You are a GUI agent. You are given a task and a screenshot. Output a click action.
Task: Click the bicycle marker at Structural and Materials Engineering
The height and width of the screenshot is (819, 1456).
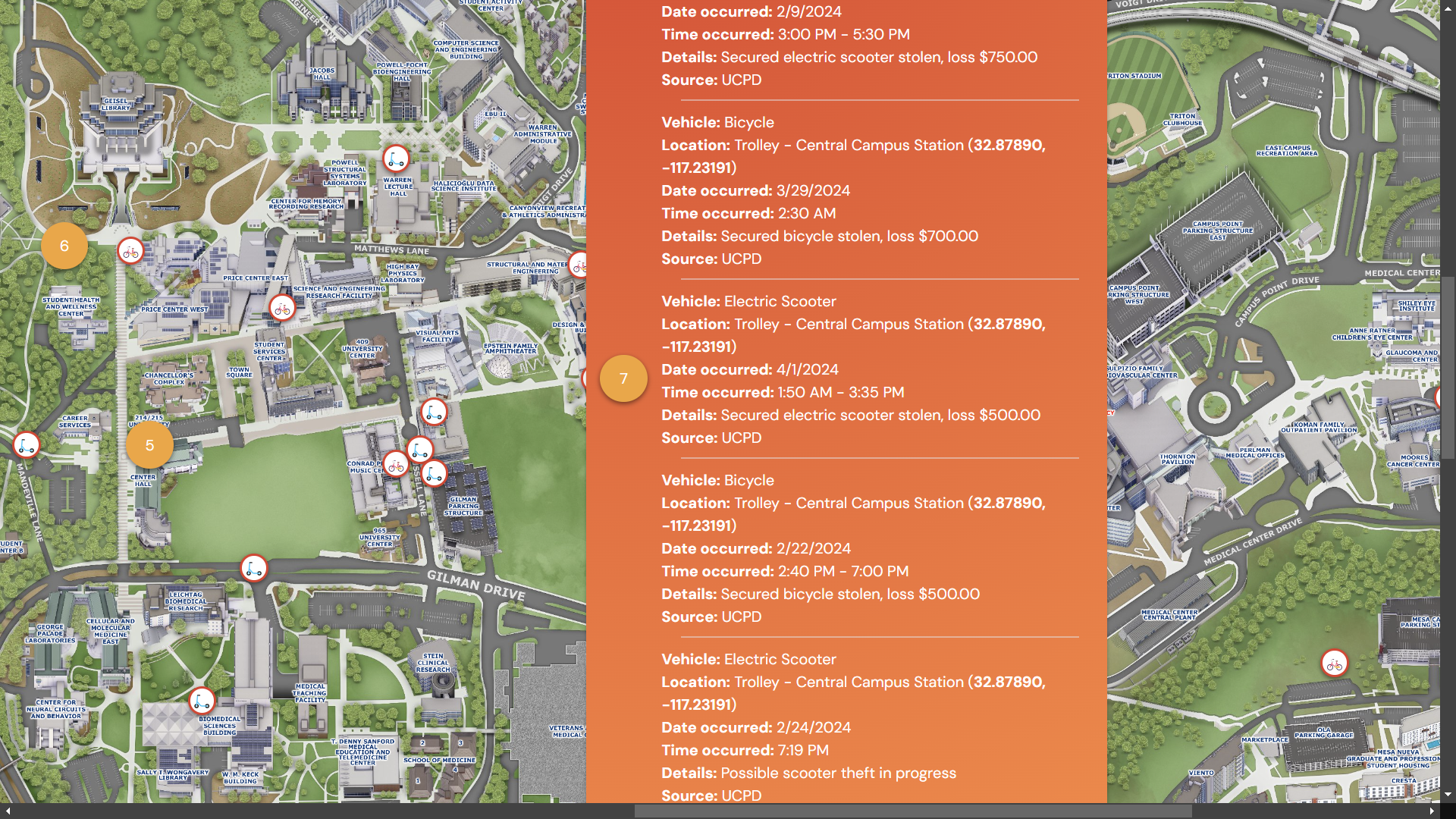[579, 265]
